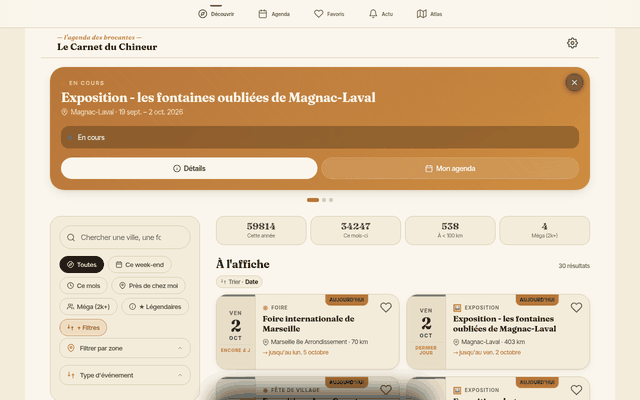Click the En cours status bar
The image size is (640, 400).
(320, 137)
